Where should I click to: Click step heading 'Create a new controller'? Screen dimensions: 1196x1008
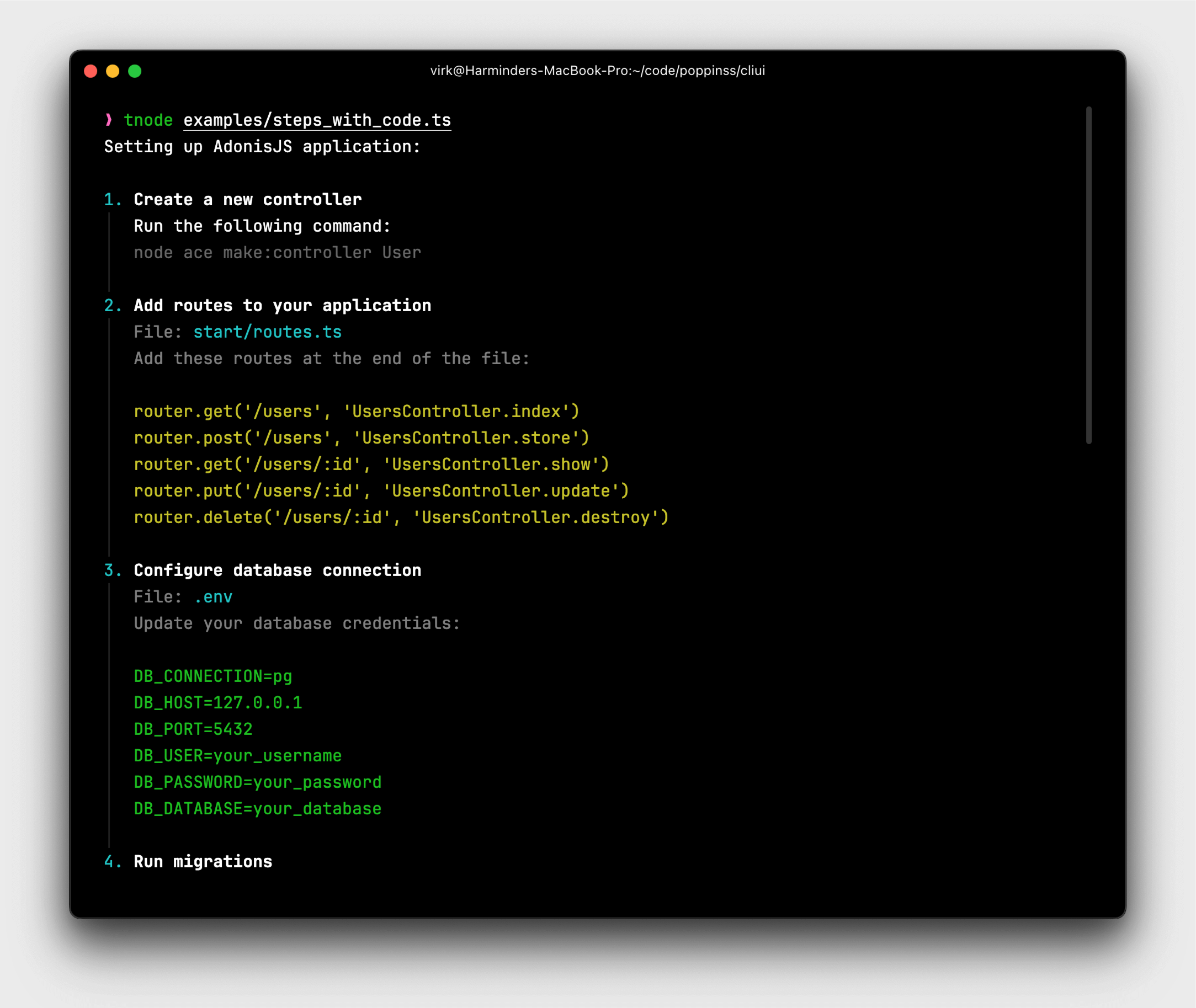(248, 199)
